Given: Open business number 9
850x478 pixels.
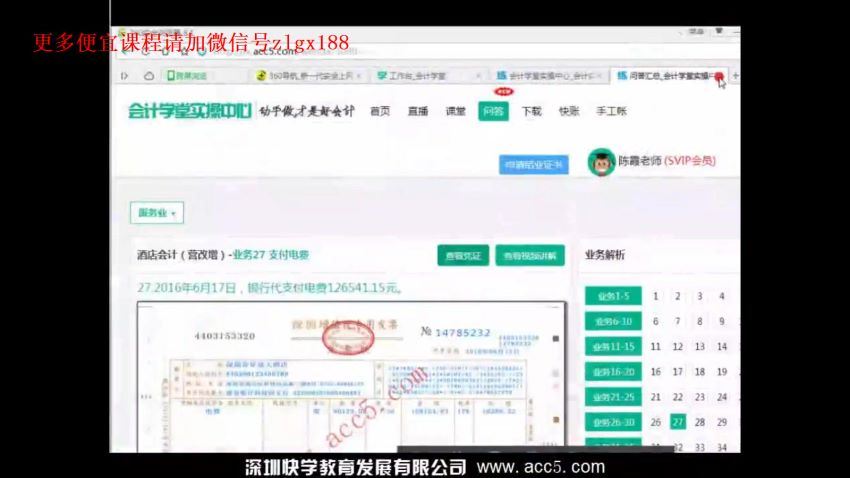Looking at the screenshot, I should pos(722,321).
